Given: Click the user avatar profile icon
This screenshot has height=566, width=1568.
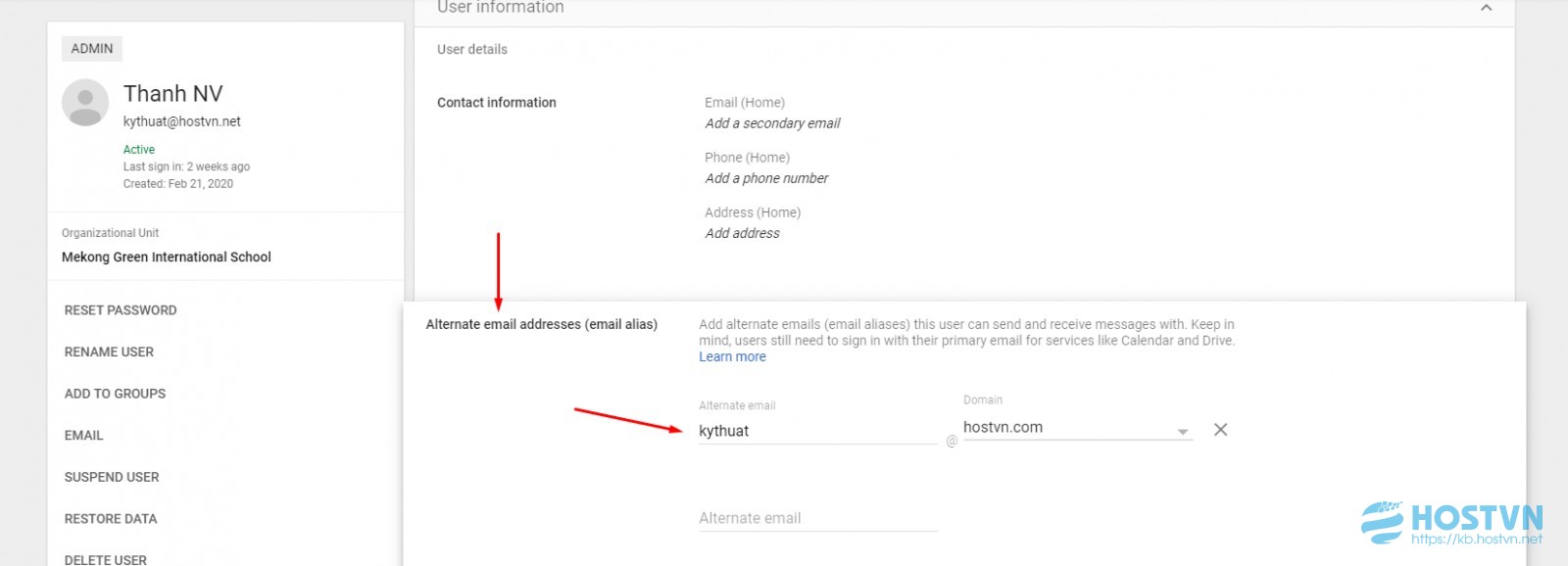Looking at the screenshot, I should pyautogui.click(x=85, y=103).
